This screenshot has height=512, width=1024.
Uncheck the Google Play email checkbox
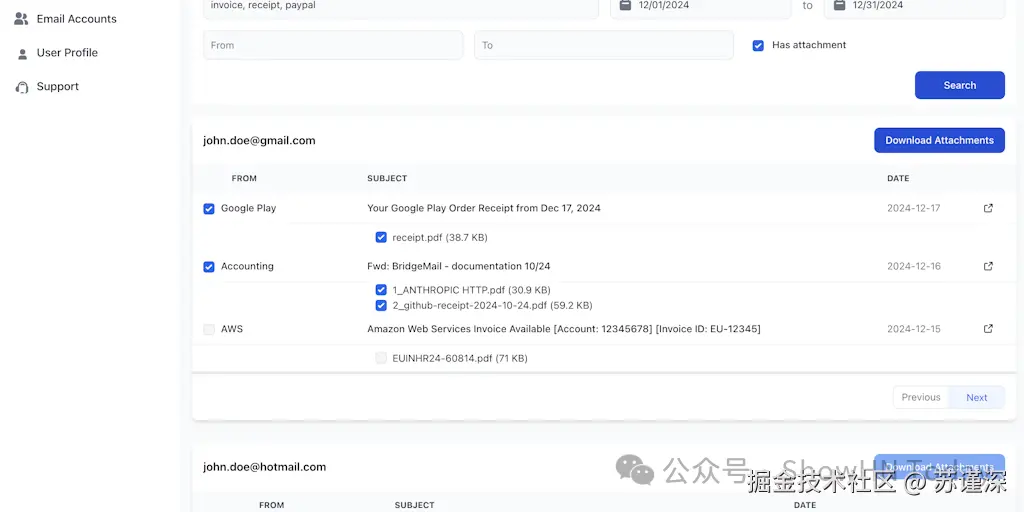click(209, 209)
